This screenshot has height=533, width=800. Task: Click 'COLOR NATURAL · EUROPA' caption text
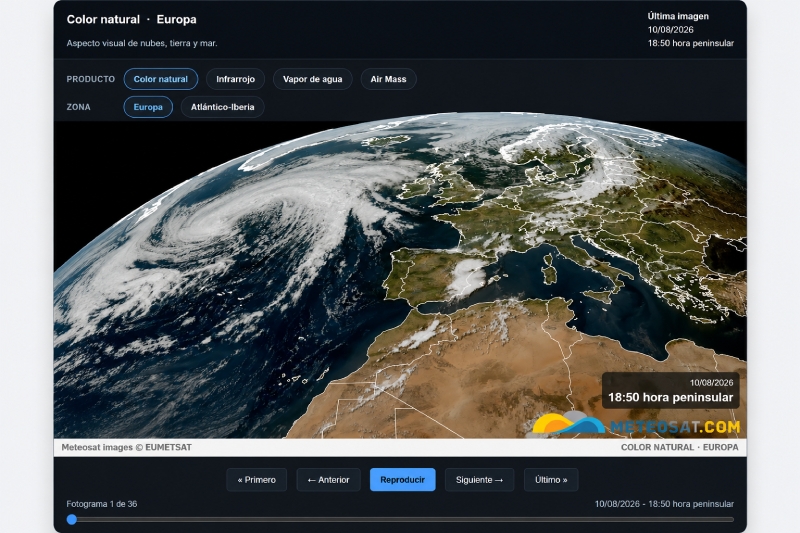pos(679,447)
